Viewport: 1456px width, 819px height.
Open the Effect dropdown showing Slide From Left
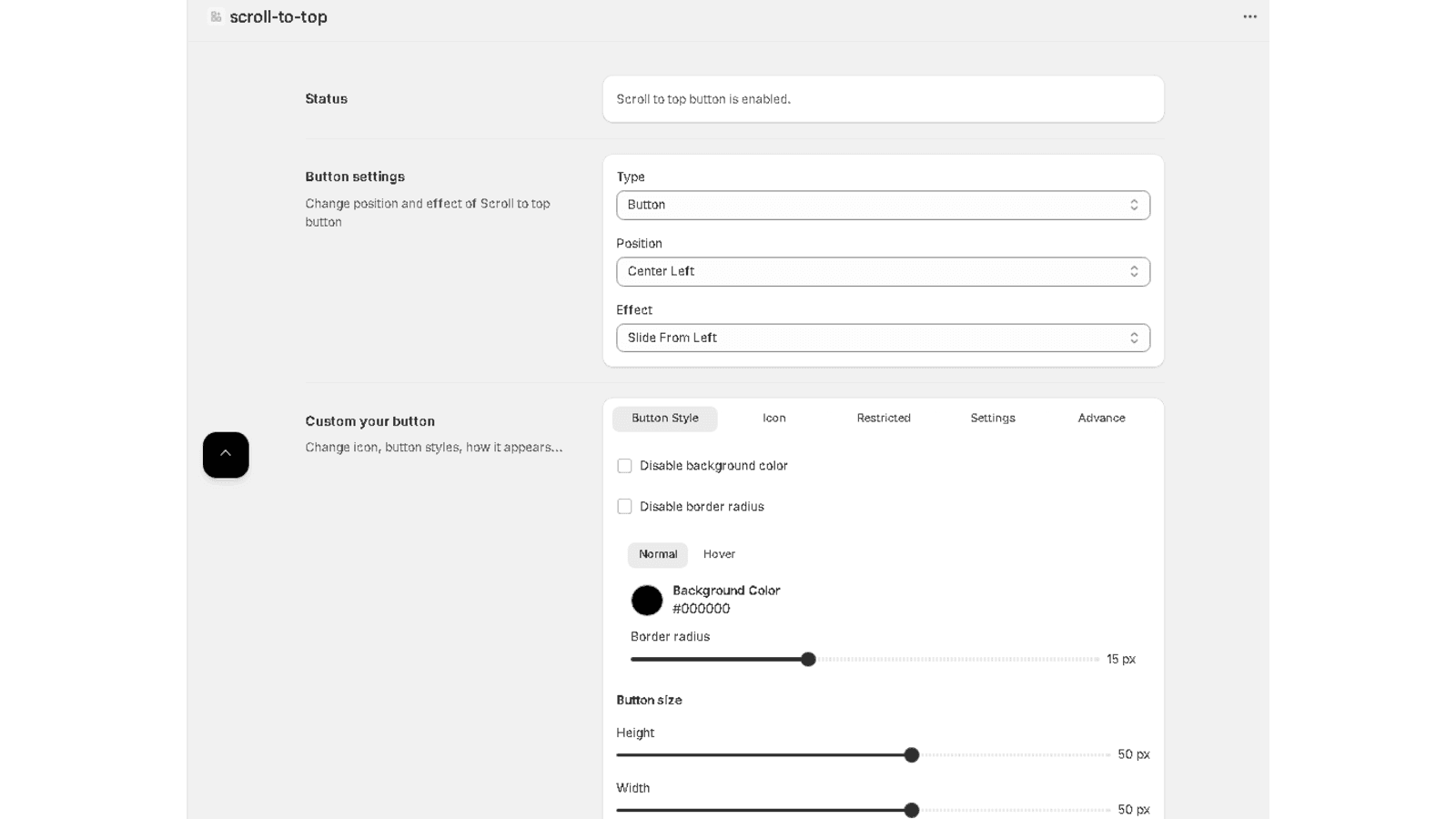point(874,338)
